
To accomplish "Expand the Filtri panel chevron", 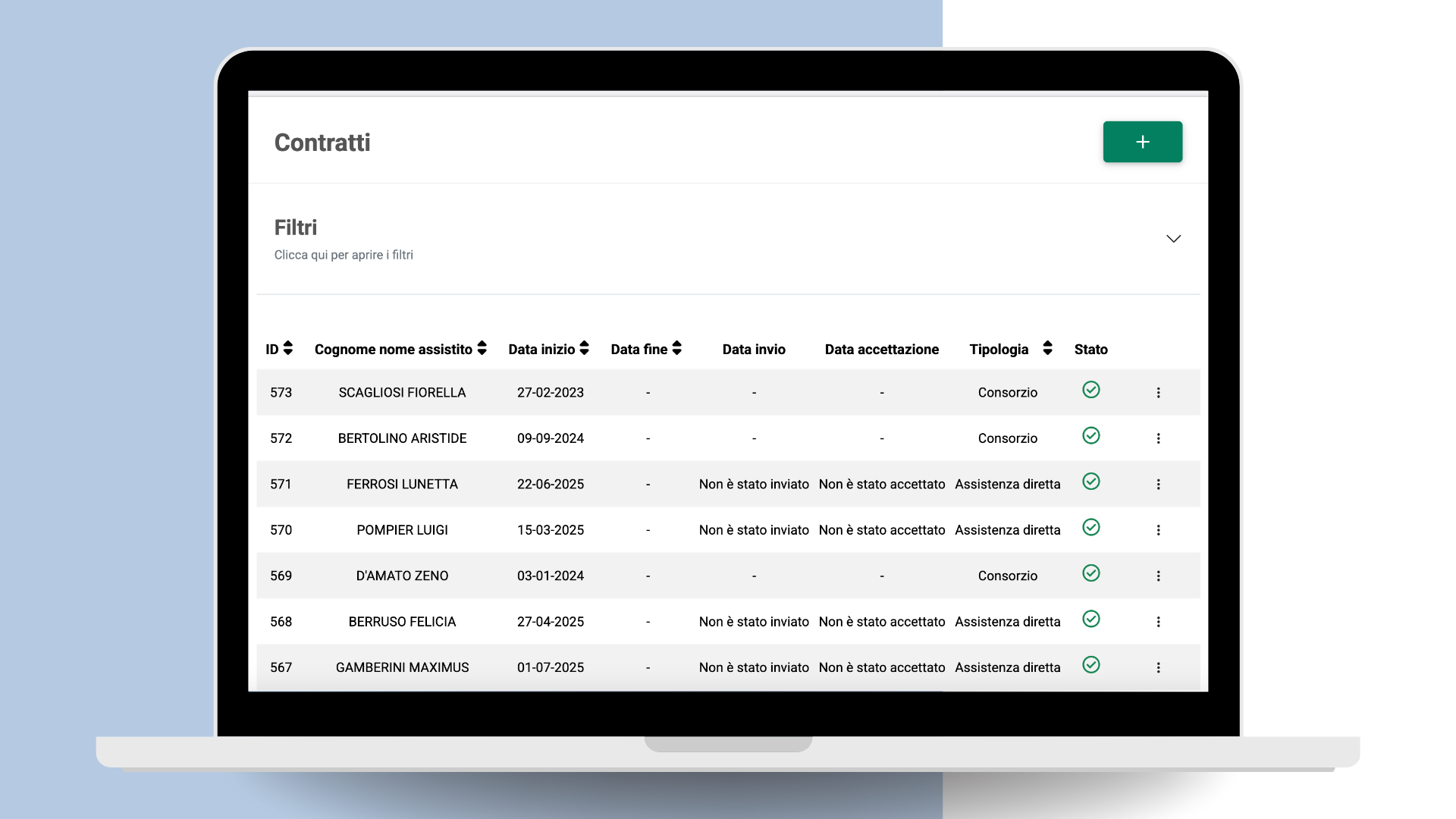I will pyautogui.click(x=1173, y=239).
